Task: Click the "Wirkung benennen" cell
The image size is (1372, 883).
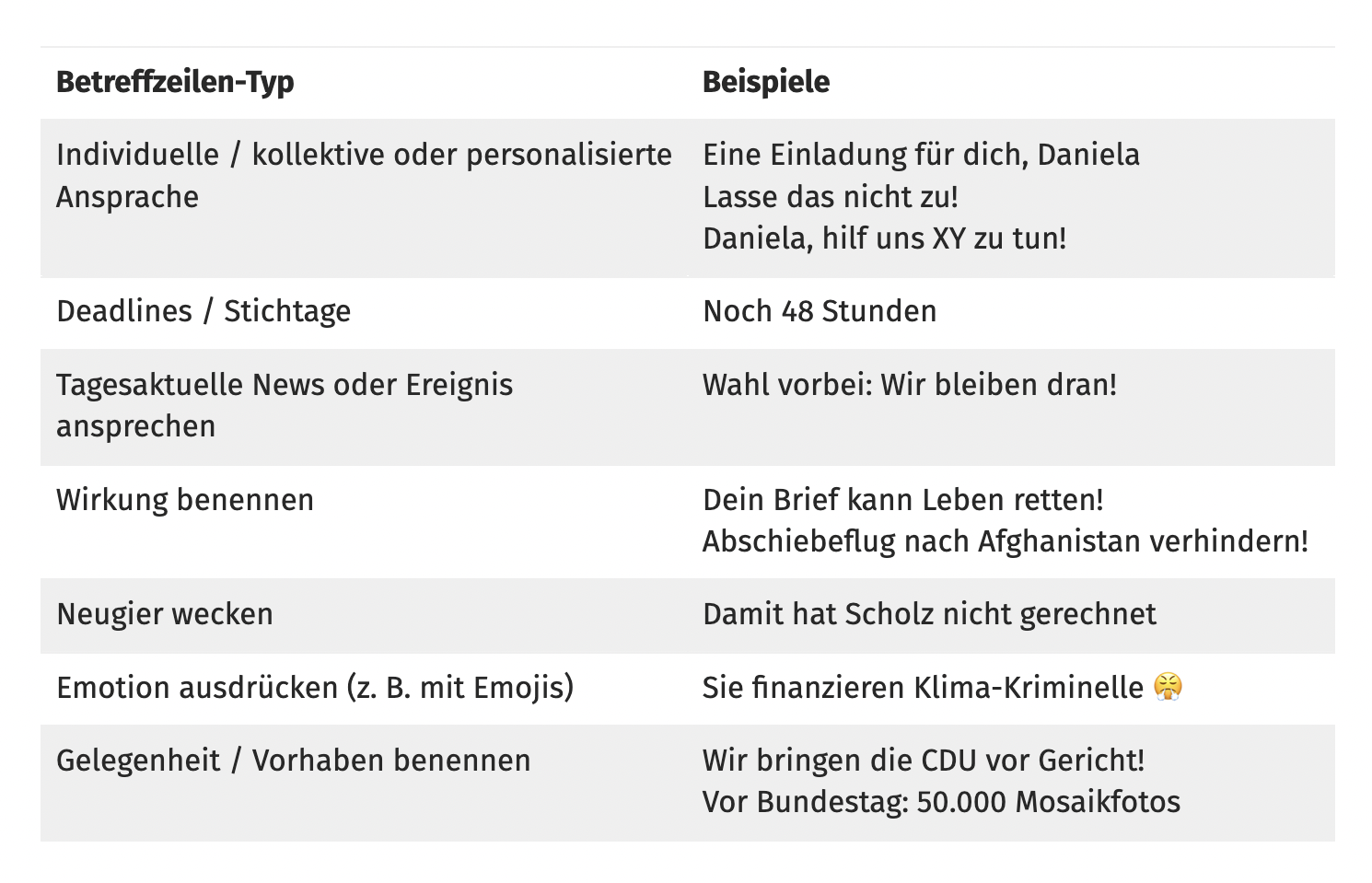Action: (x=185, y=500)
